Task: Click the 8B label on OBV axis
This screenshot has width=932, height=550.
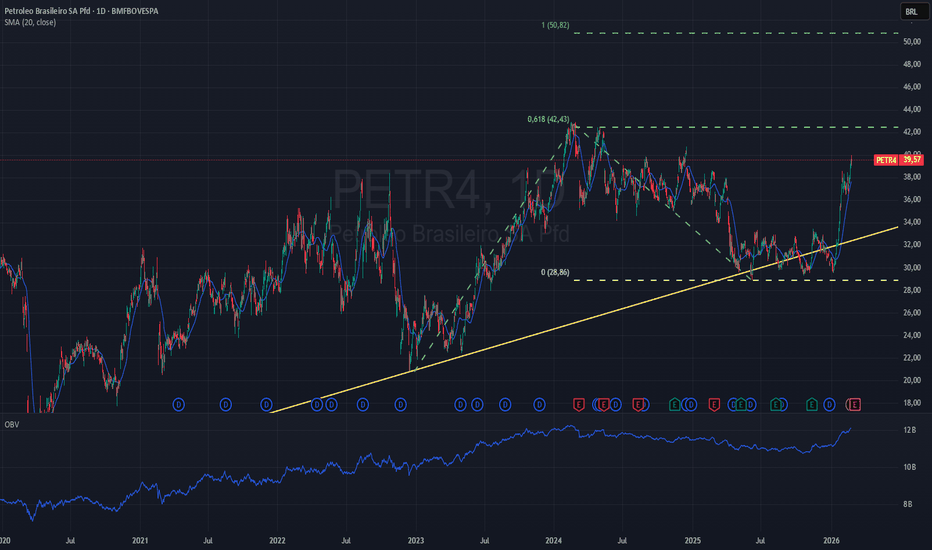Action: pos(908,504)
